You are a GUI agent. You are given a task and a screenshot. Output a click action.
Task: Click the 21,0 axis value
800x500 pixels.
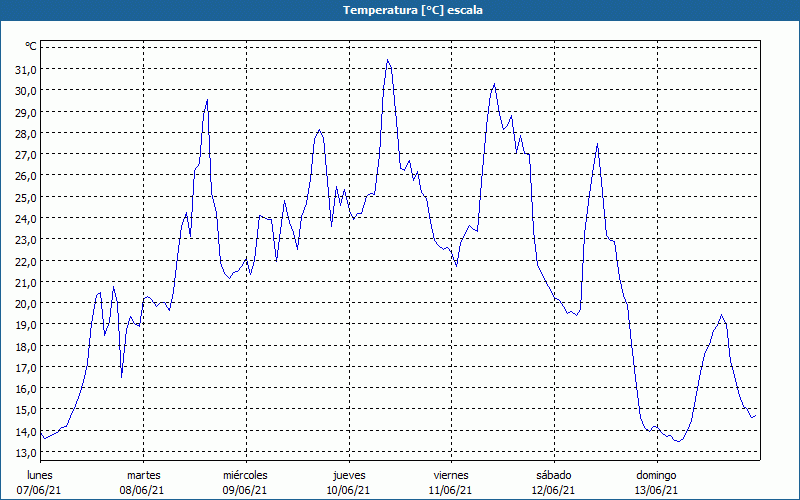26,282
